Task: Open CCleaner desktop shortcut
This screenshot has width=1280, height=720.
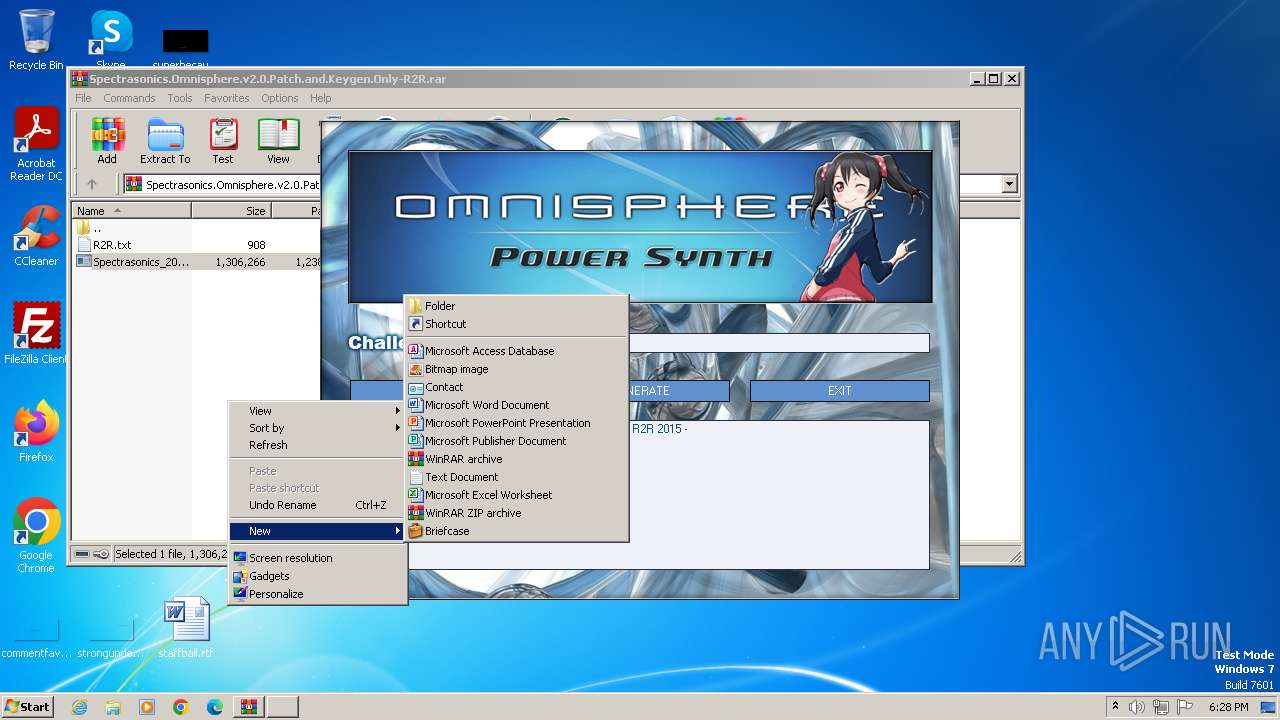Action: (x=36, y=236)
